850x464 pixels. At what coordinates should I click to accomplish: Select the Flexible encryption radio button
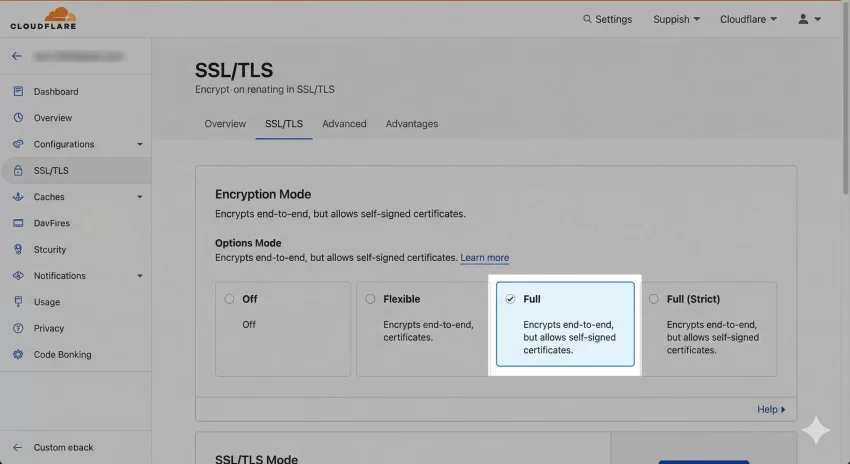(x=370, y=299)
